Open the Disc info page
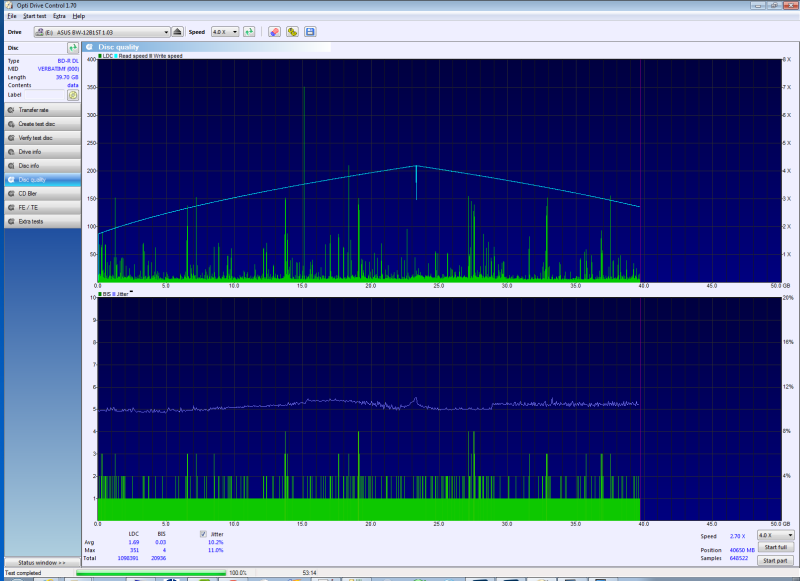The image size is (800, 581). [x=43, y=166]
